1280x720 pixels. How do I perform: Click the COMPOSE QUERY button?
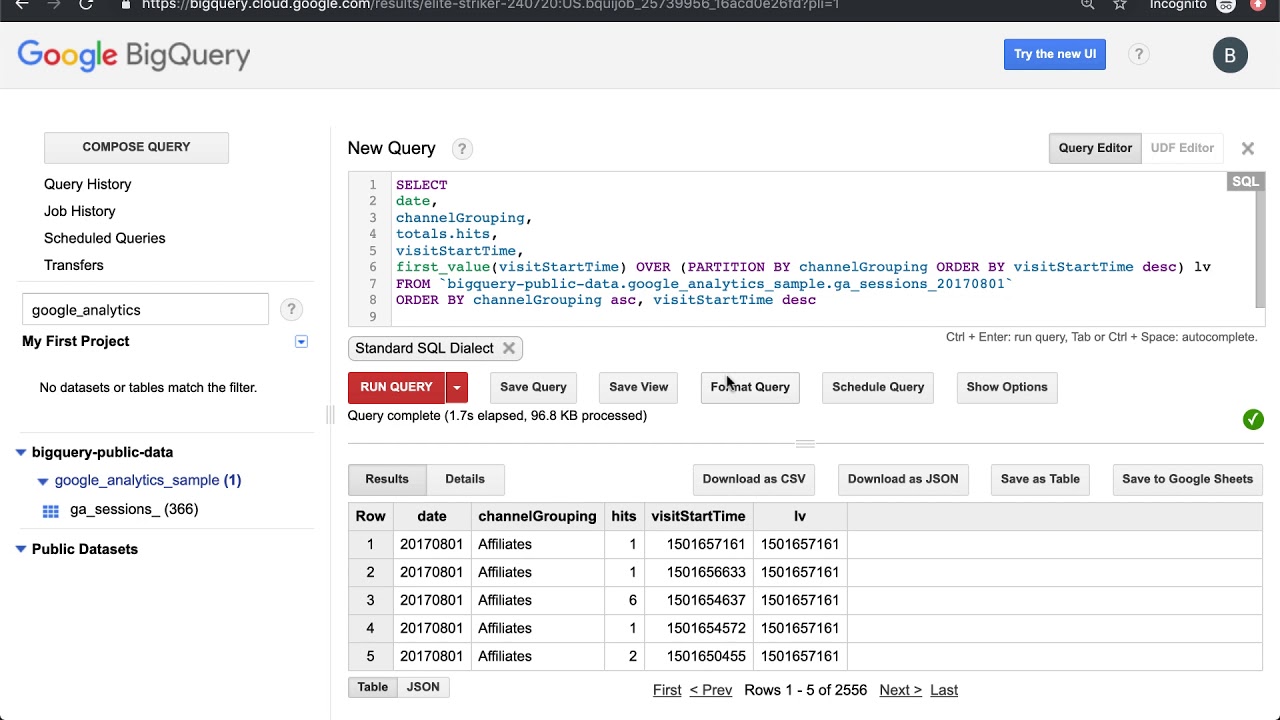136,147
